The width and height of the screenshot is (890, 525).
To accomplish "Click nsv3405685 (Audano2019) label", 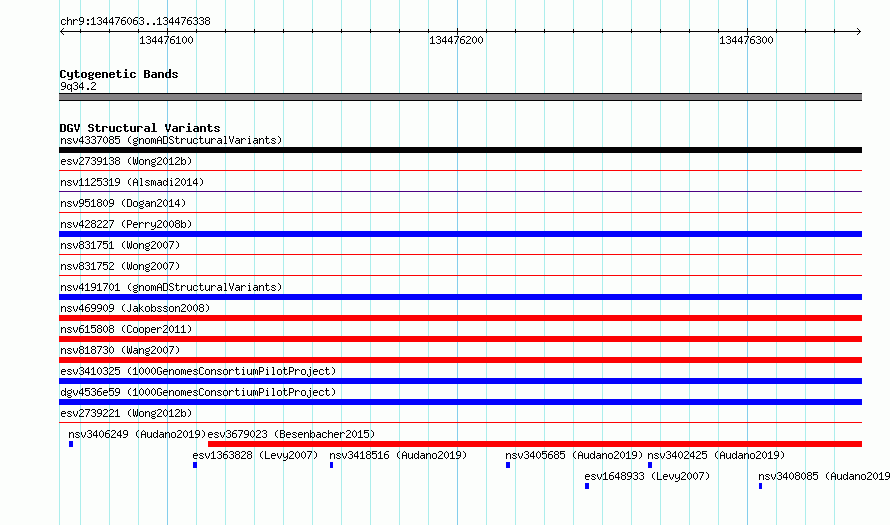I will (x=574, y=455).
